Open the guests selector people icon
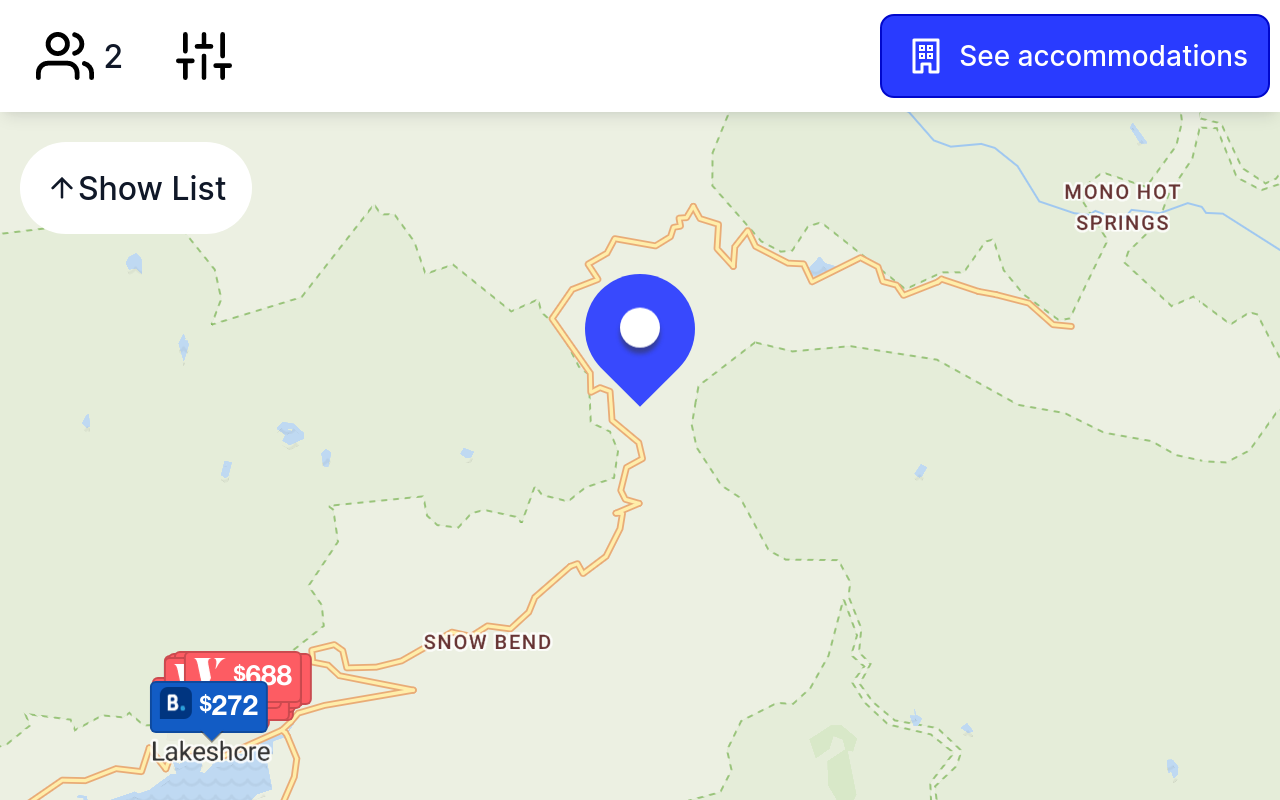 pyautogui.click(x=64, y=56)
